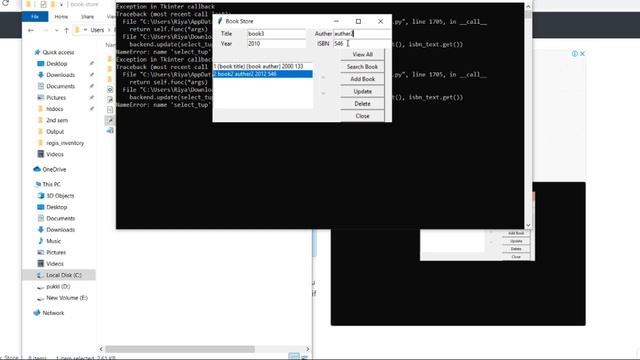Open Documents under Quick access
The image size is (640, 360).
tap(60, 87)
